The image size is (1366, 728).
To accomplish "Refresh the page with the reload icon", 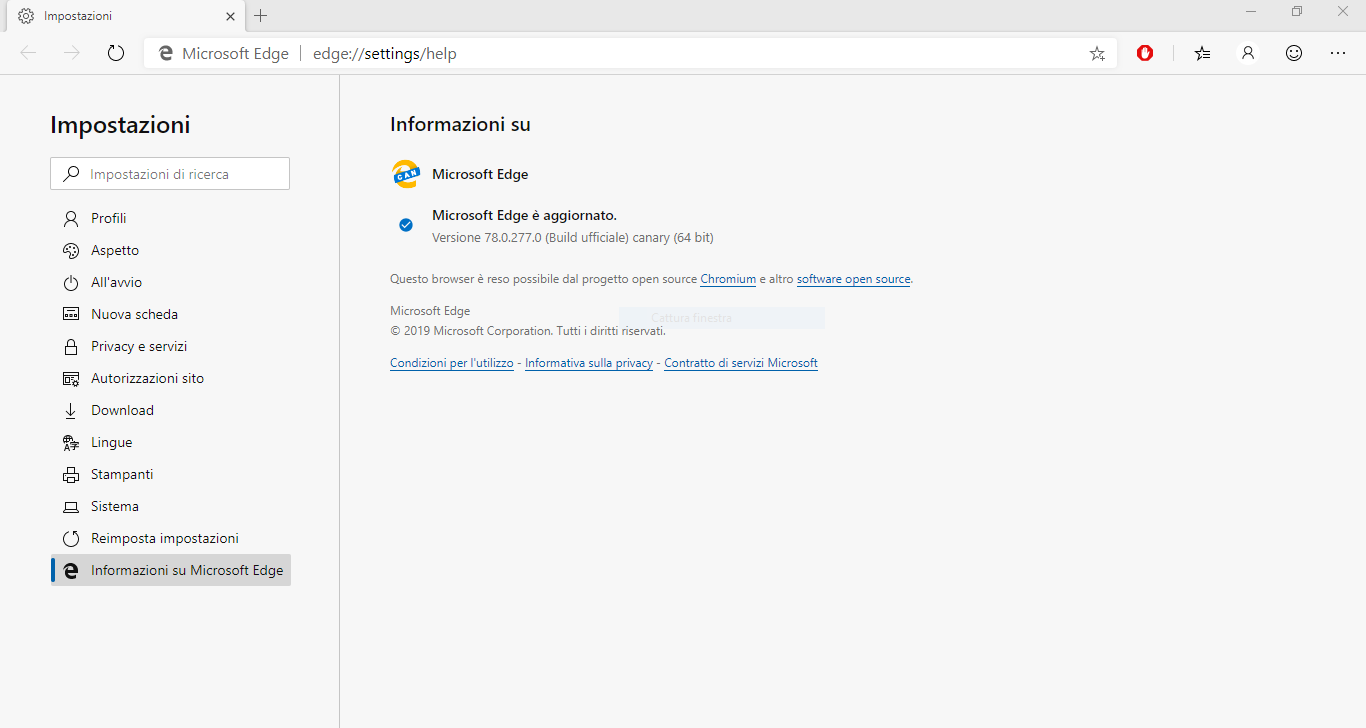I will (x=115, y=53).
